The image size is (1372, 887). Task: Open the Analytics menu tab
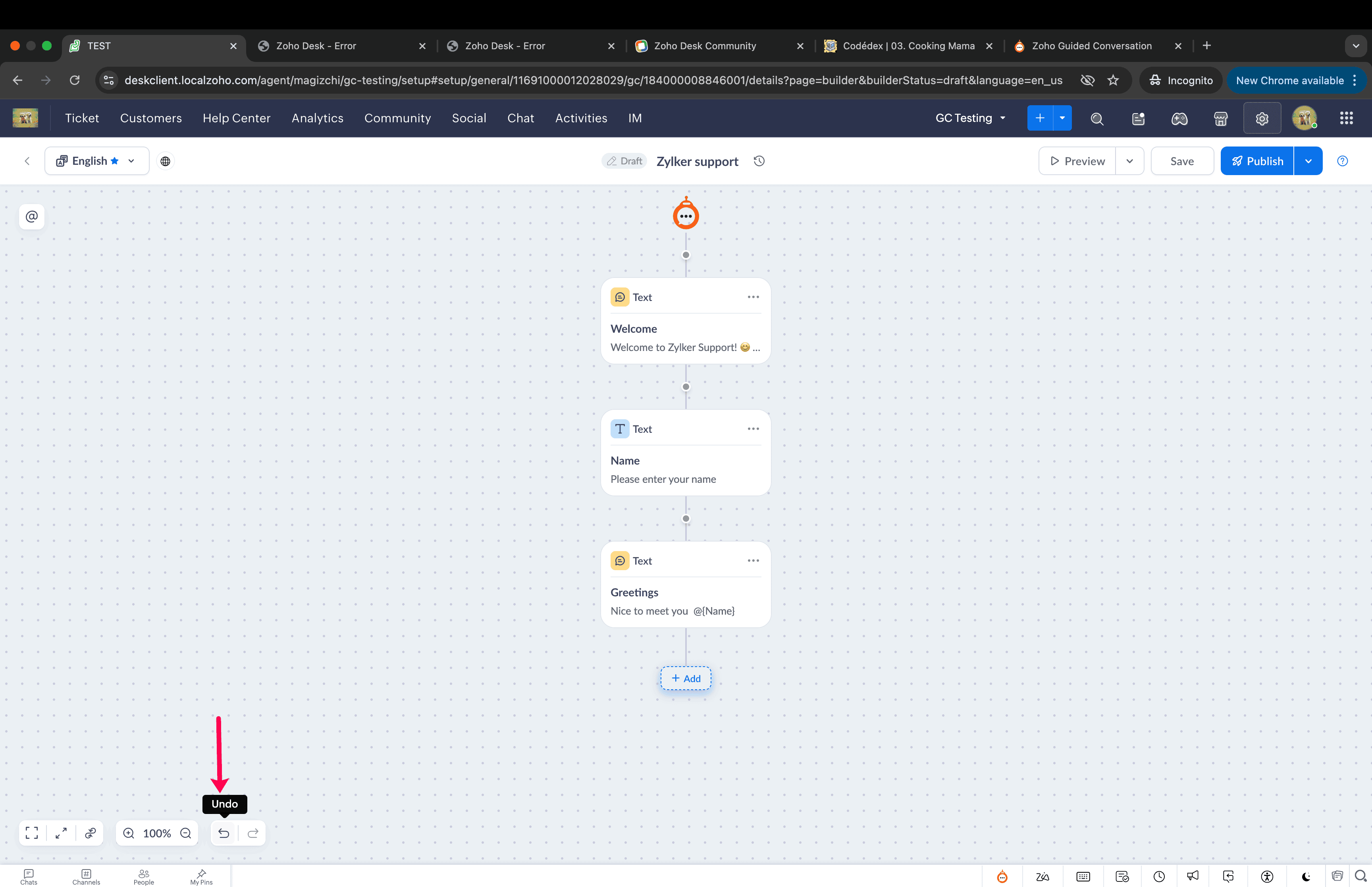click(x=317, y=118)
